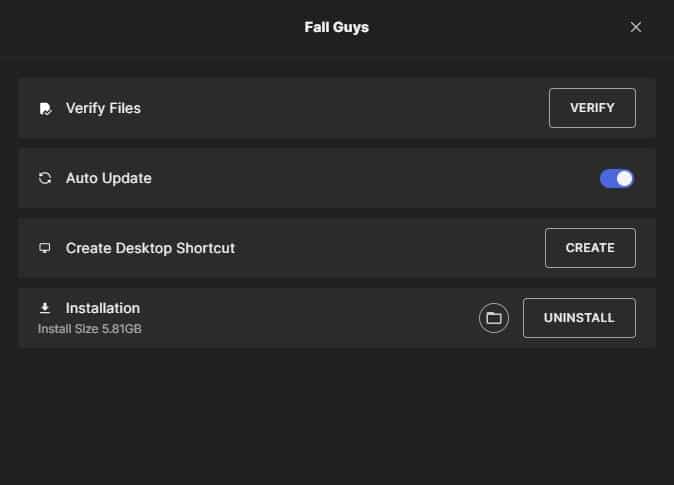Uninstall Fall Guys using the UNINSTALL button

(x=579, y=318)
